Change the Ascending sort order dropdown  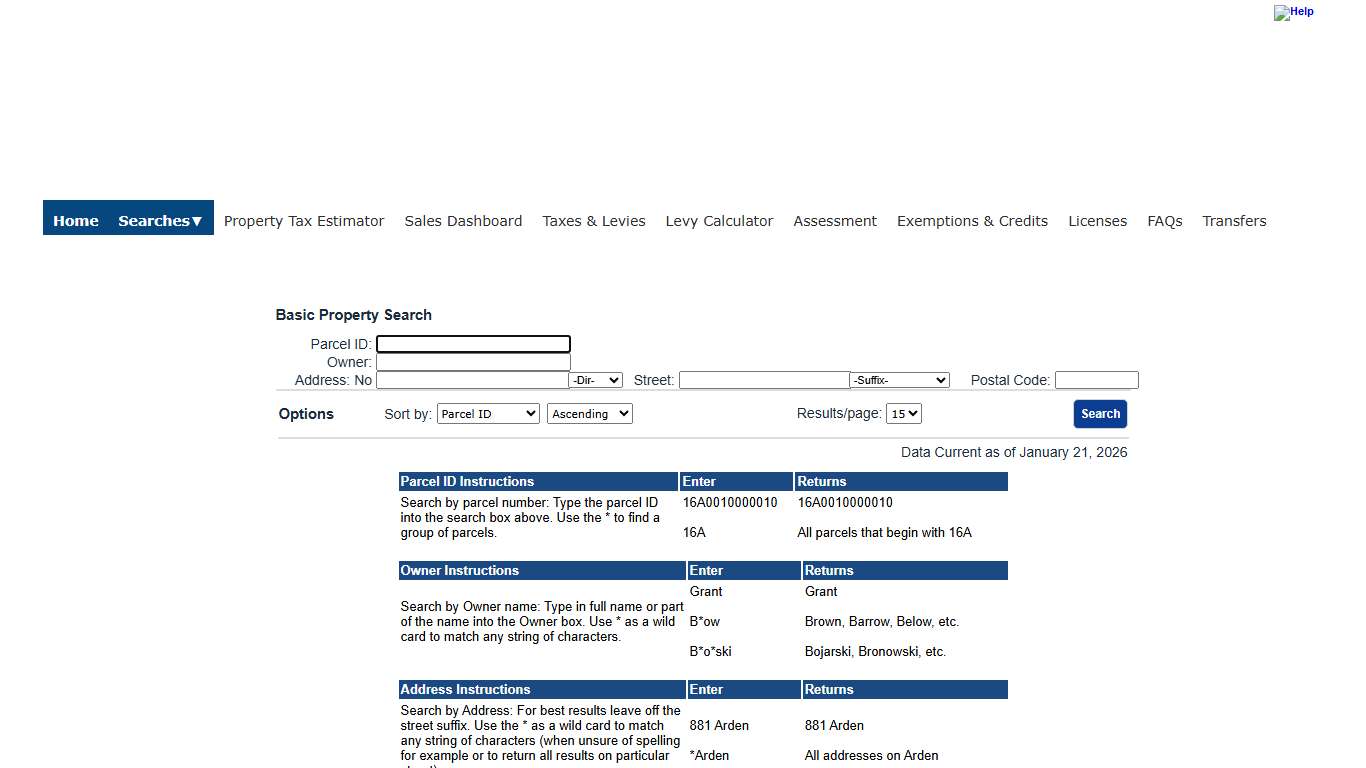[x=589, y=413]
